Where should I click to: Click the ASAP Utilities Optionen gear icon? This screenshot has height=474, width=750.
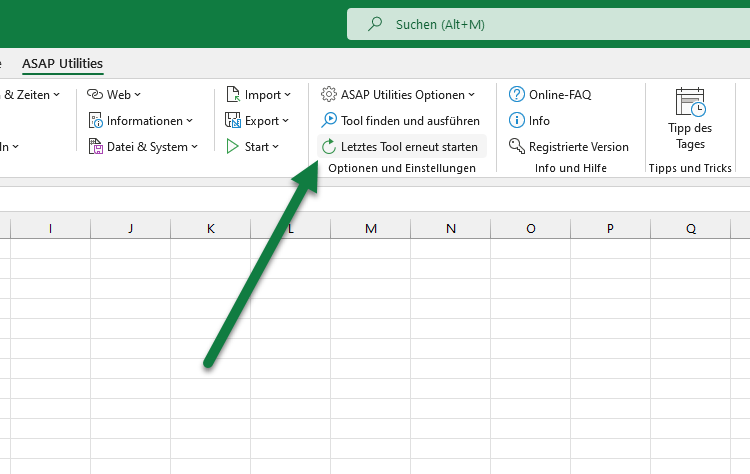[329, 94]
